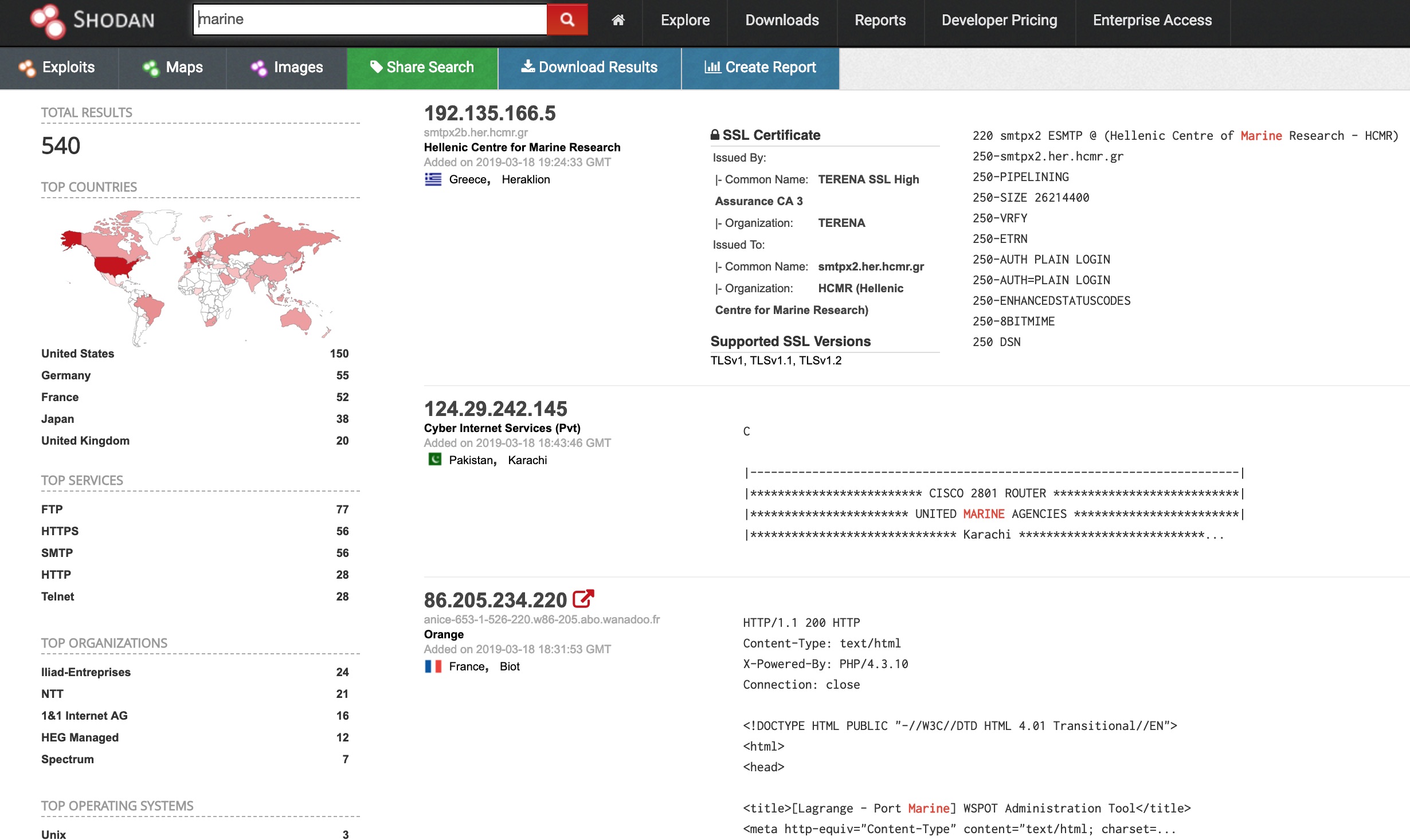Filter by HTTPS service
1410x840 pixels.
(60, 531)
